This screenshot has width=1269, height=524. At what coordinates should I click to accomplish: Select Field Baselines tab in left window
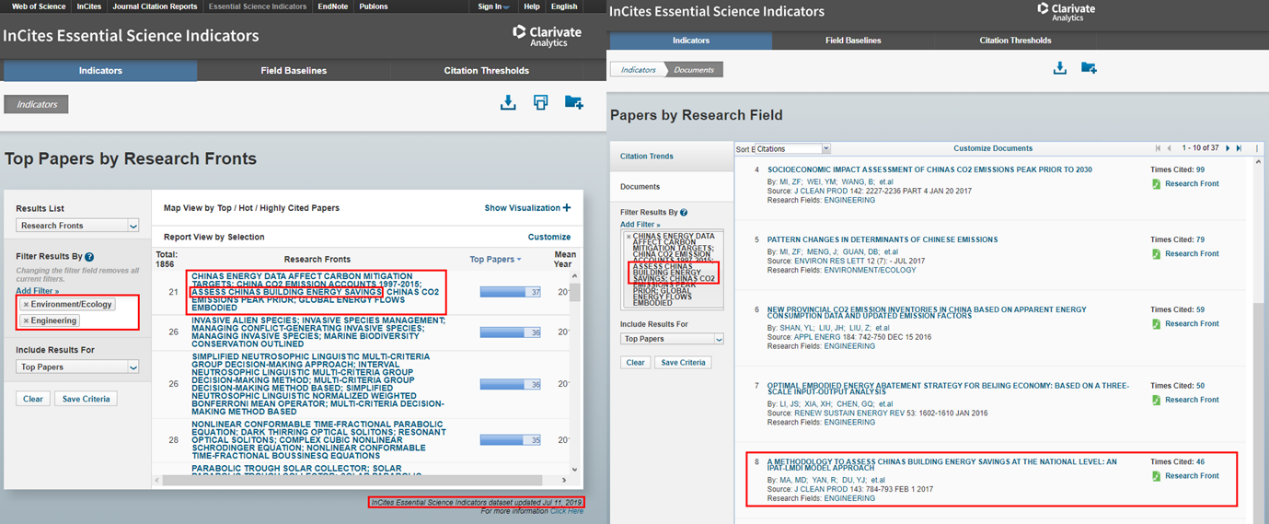point(293,71)
